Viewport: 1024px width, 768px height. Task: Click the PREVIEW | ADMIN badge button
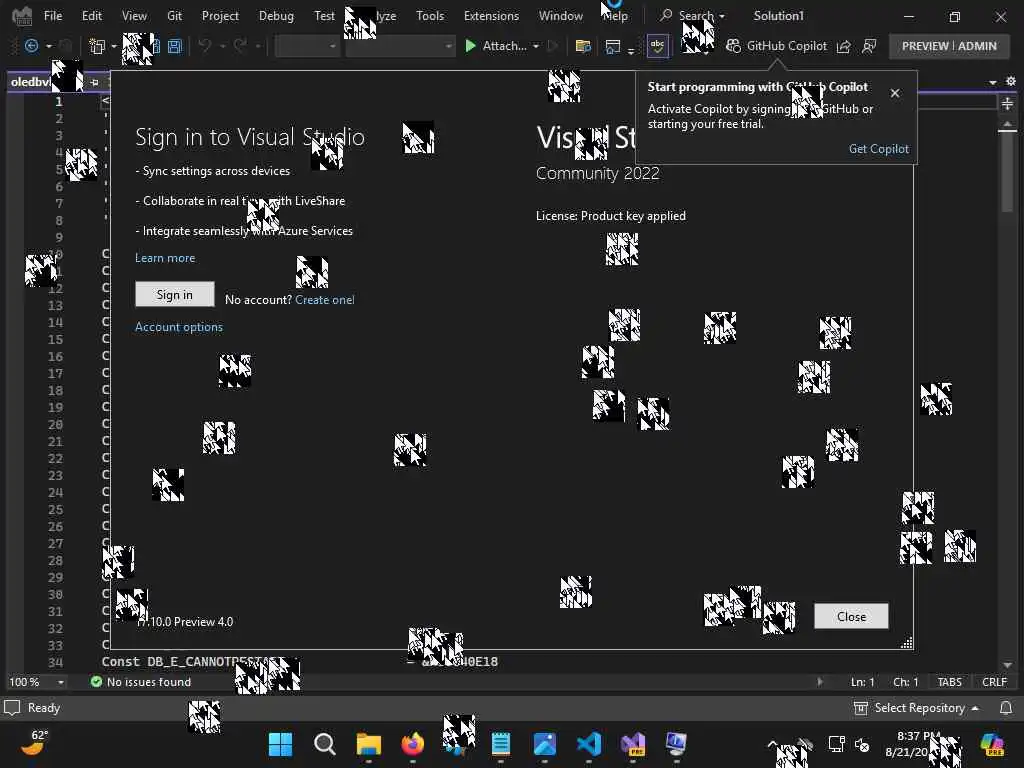[949, 46]
